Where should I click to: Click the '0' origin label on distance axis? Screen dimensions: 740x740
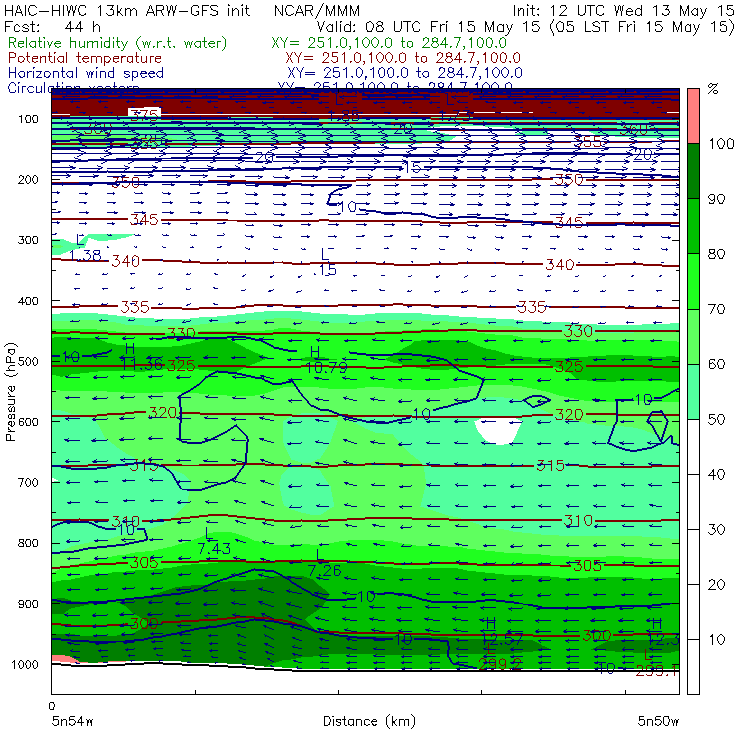[52, 706]
